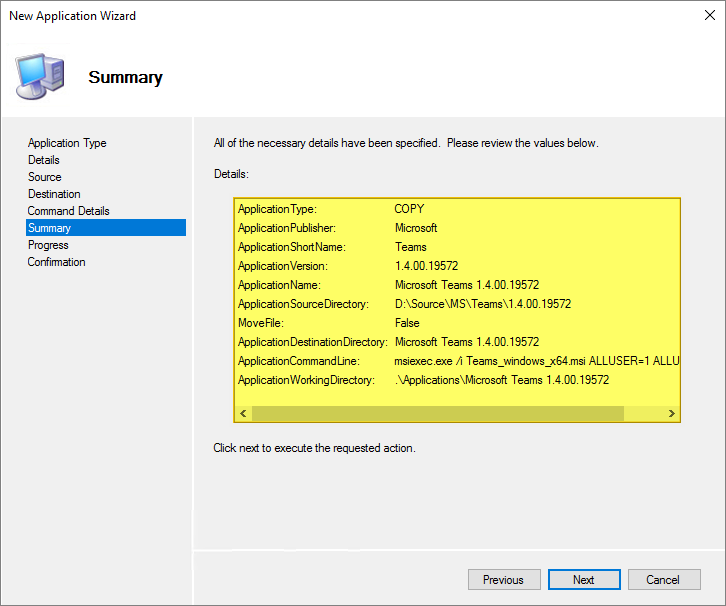
Task: Cancel the application wizard
Action: coord(662,580)
